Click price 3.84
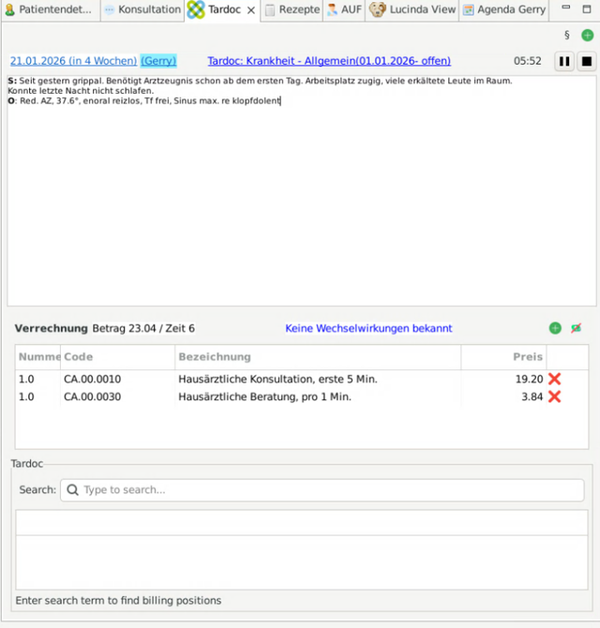600x628 pixels. tap(532, 397)
